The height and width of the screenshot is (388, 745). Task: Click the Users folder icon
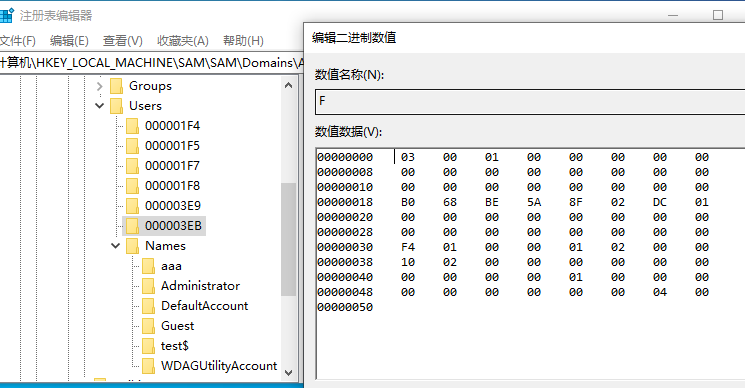click(116, 106)
